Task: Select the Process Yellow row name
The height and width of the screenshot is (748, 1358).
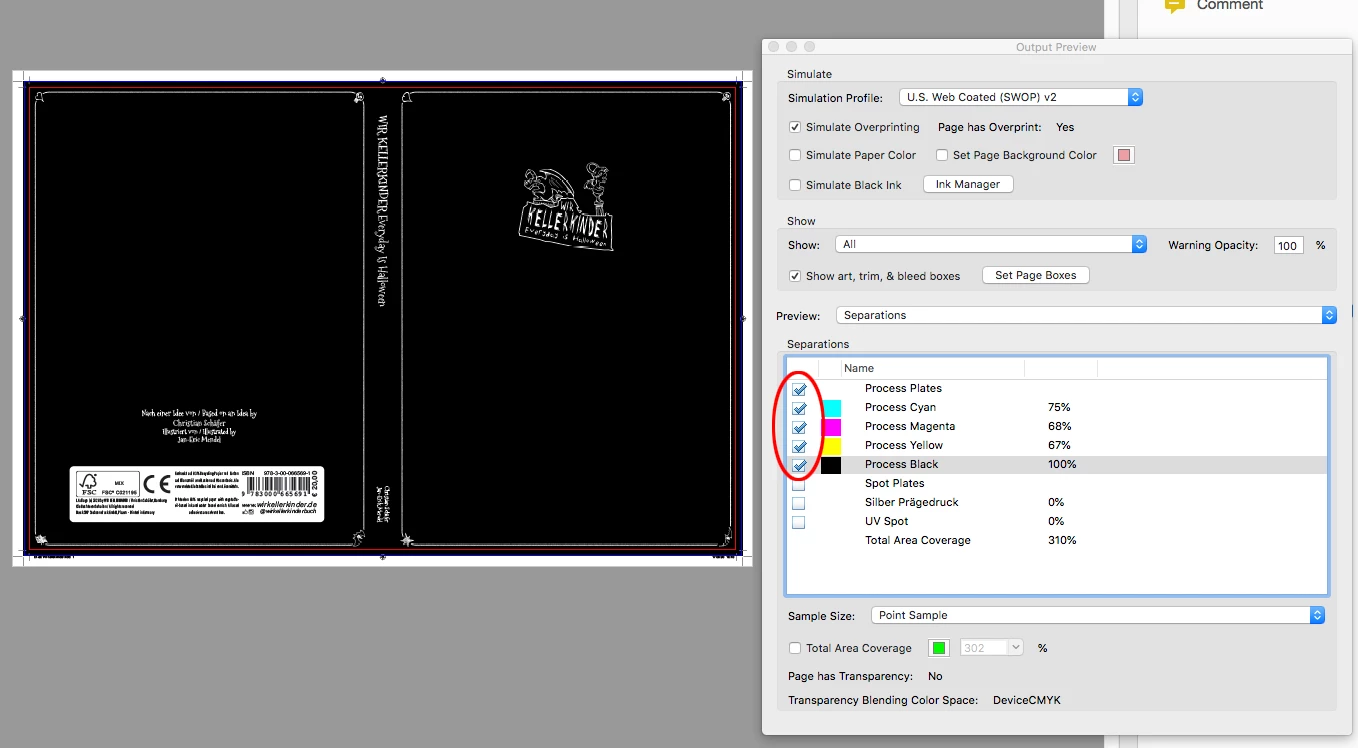Action: point(904,445)
